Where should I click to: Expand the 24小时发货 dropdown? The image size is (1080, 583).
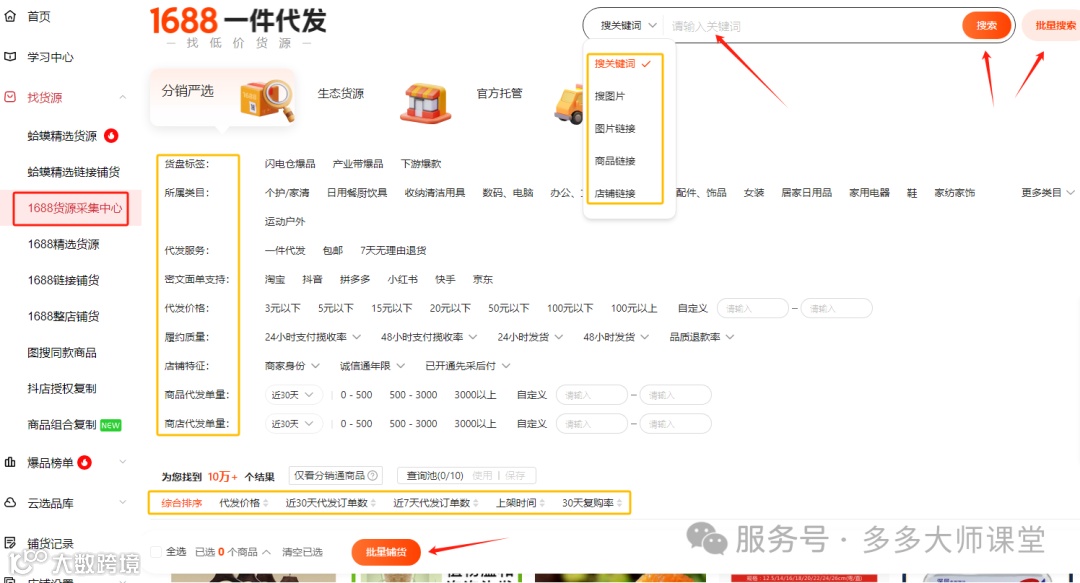coord(530,337)
